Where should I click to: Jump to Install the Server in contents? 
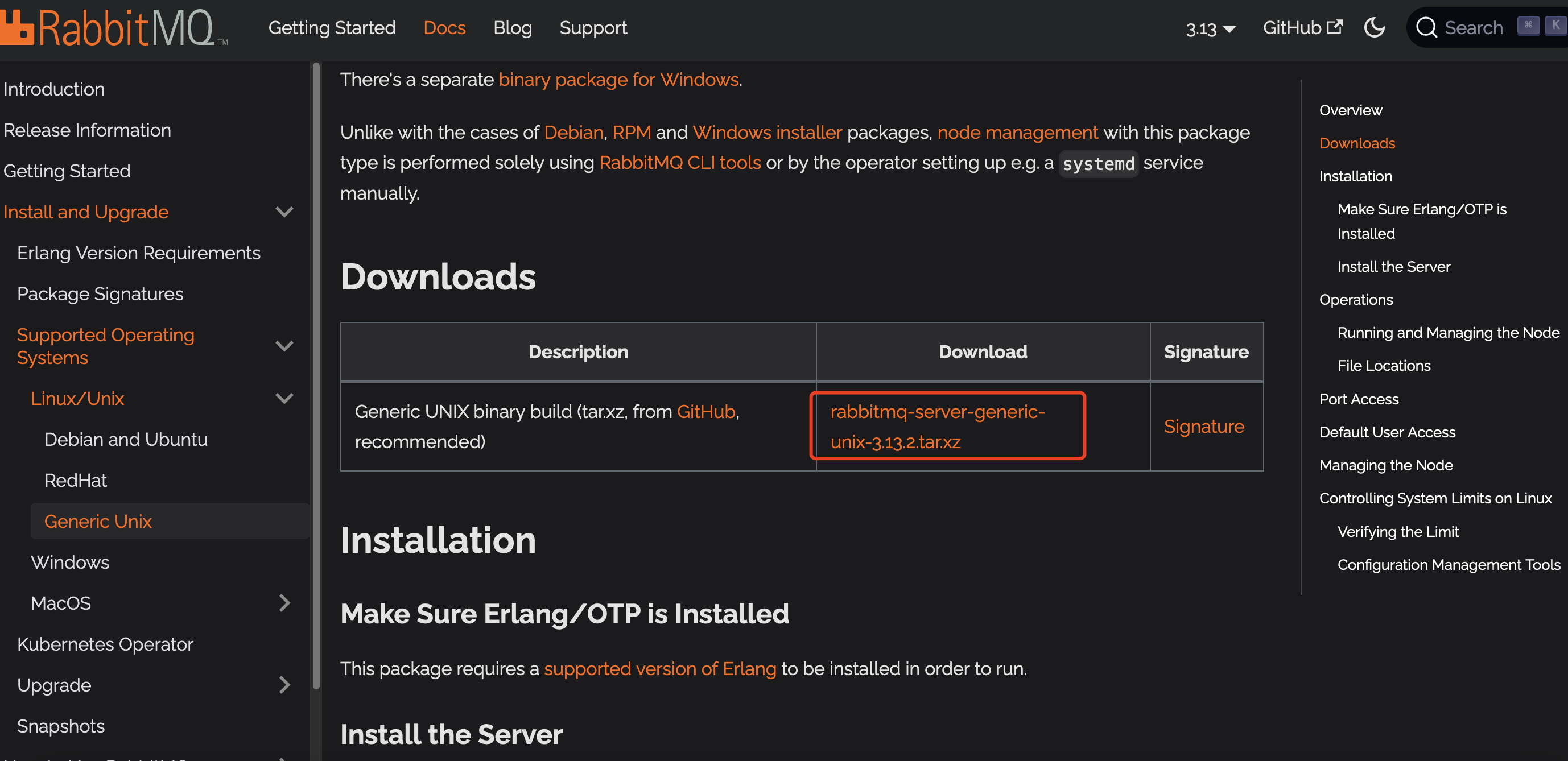(x=1393, y=266)
